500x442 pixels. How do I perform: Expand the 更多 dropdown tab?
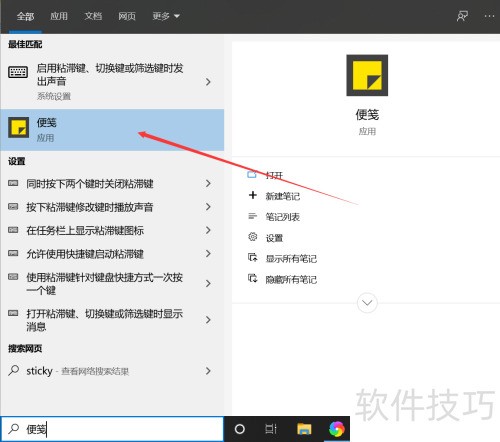166,16
